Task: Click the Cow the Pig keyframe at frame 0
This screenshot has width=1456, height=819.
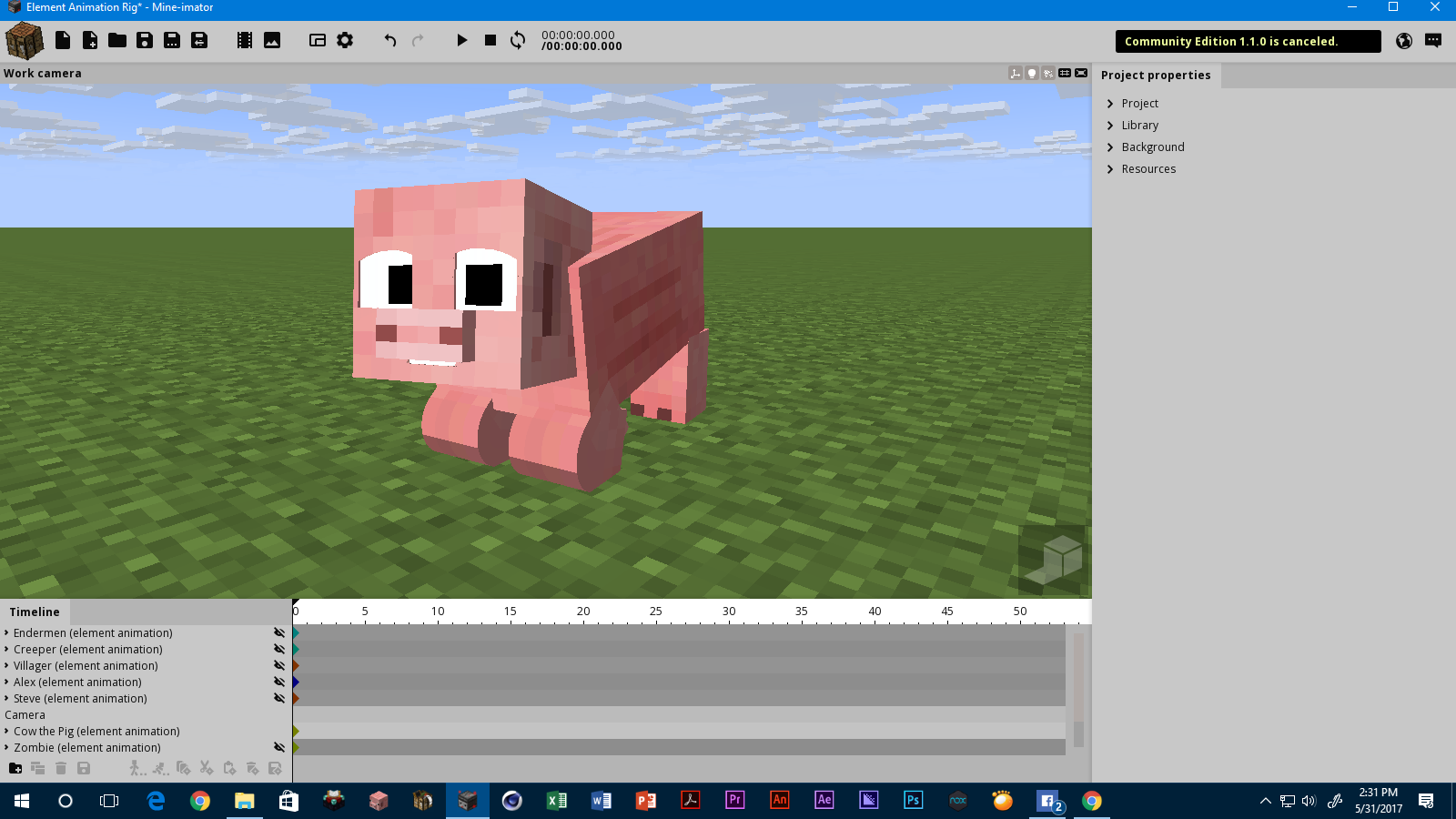Action: (296, 732)
